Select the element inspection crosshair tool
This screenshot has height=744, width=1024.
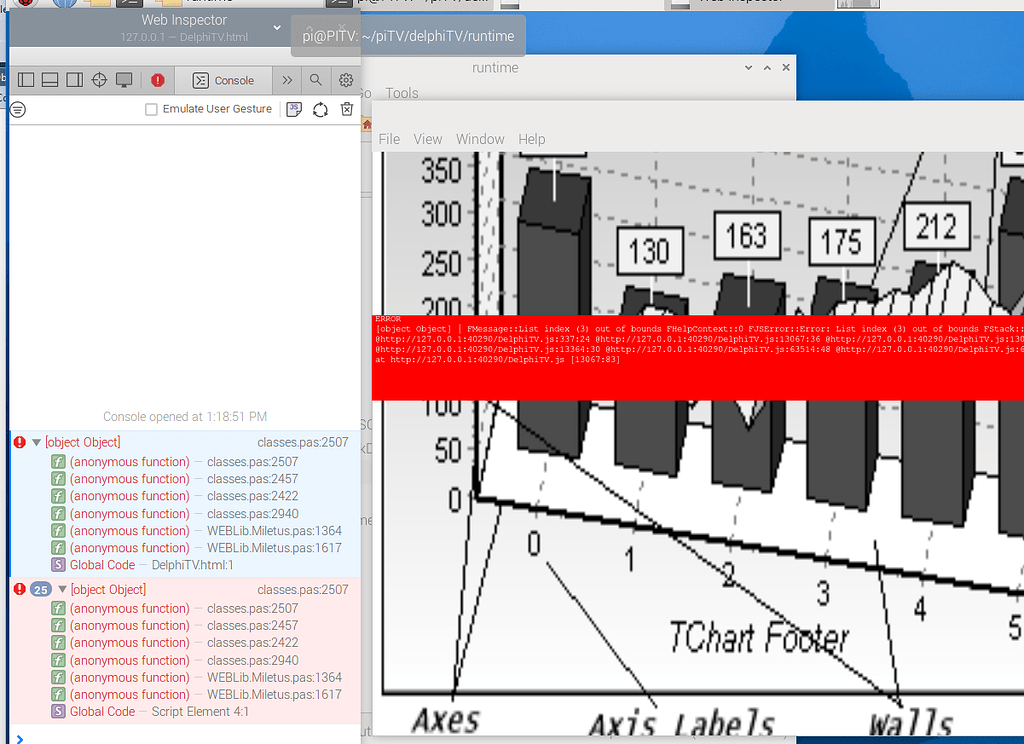[x=100, y=80]
